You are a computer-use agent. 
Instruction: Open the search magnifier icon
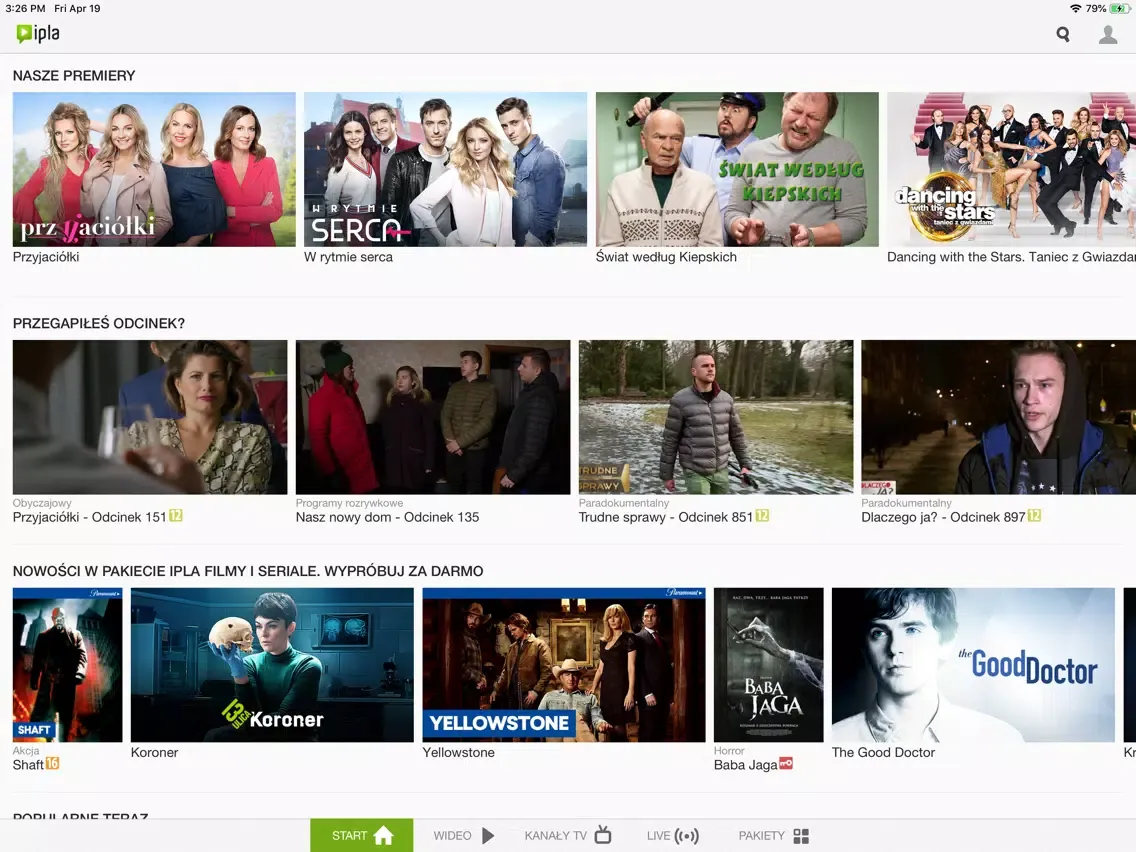point(1063,34)
